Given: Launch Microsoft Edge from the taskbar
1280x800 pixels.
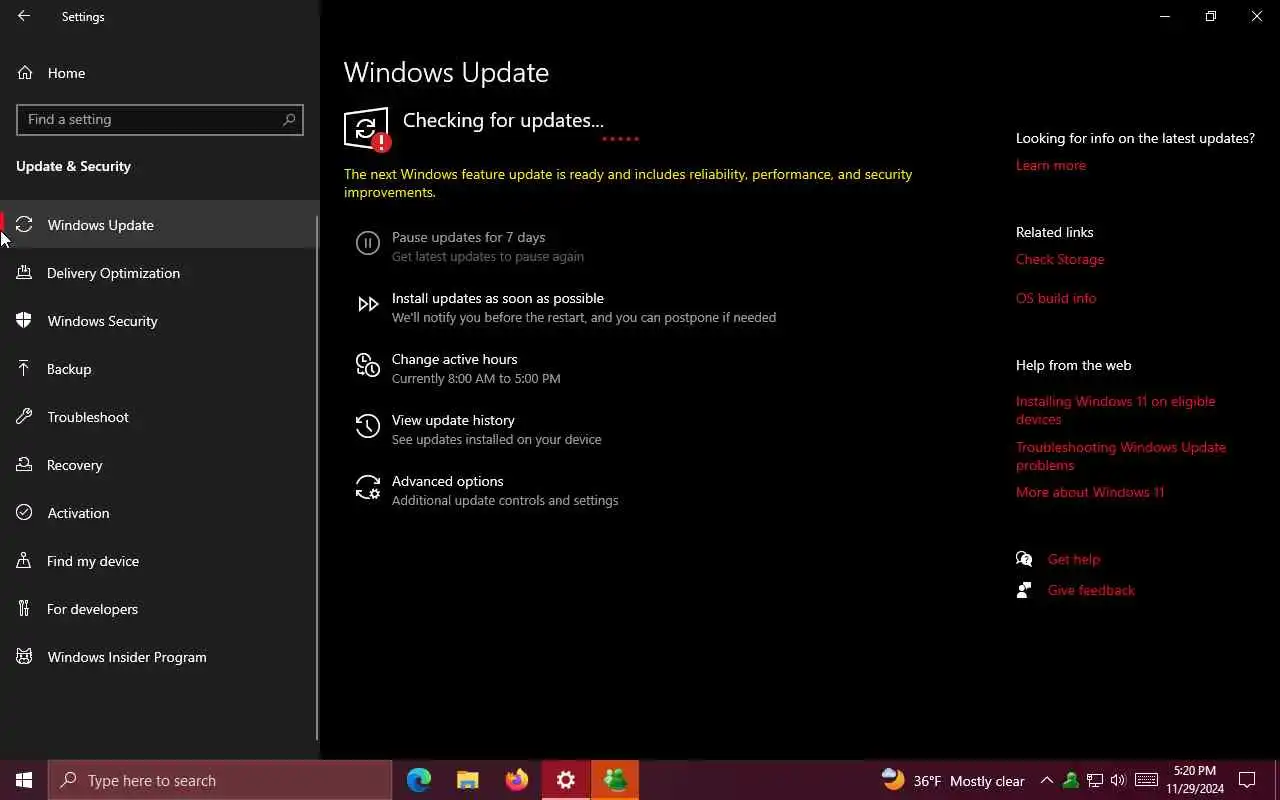Looking at the screenshot, I should click(x=419, y=780).
